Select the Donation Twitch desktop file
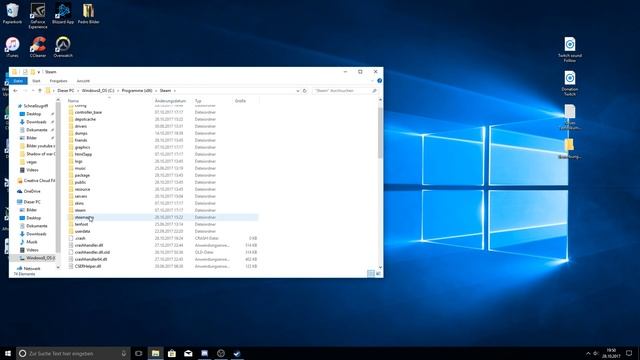640x360 pixels. 570,83
